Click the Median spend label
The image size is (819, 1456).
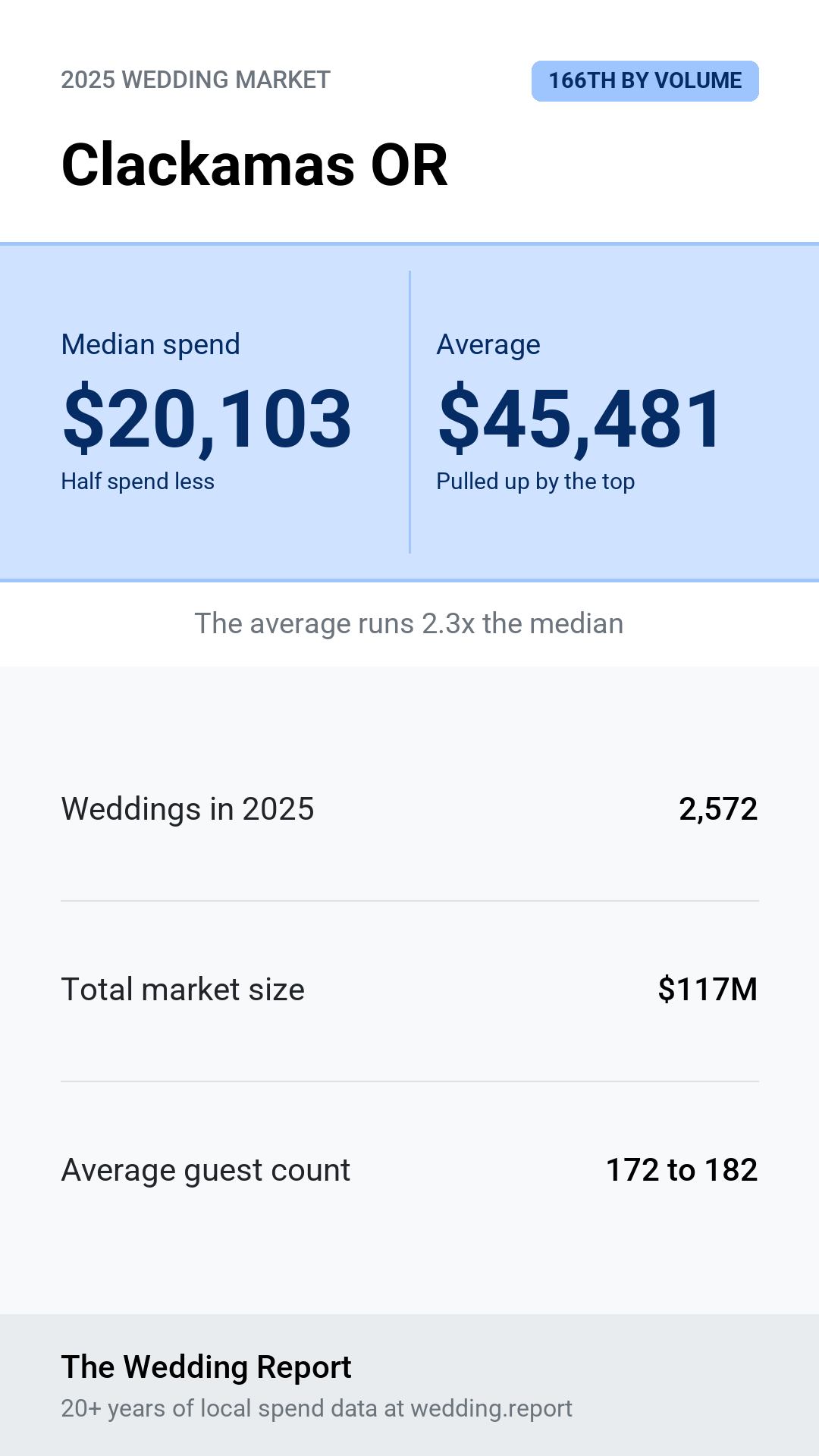click(151, 344)
